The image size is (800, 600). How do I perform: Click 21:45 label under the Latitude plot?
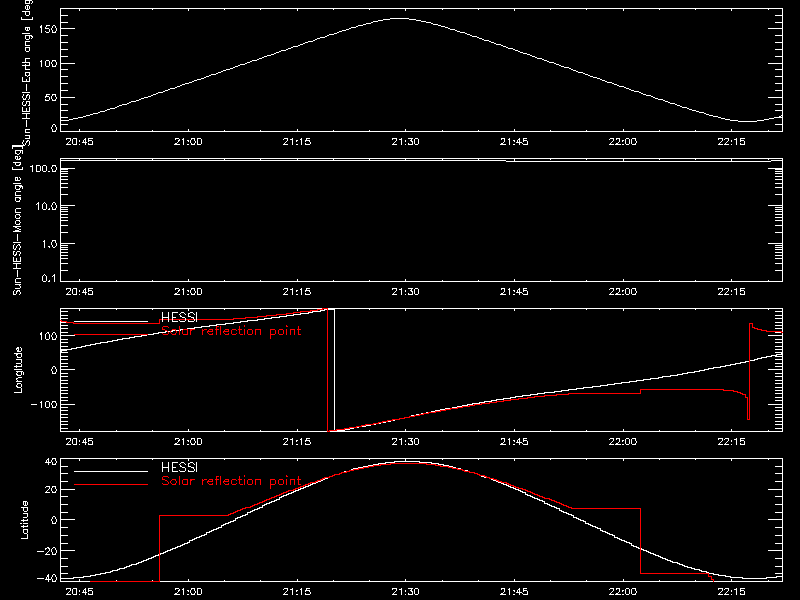click(x=514, y=592)
